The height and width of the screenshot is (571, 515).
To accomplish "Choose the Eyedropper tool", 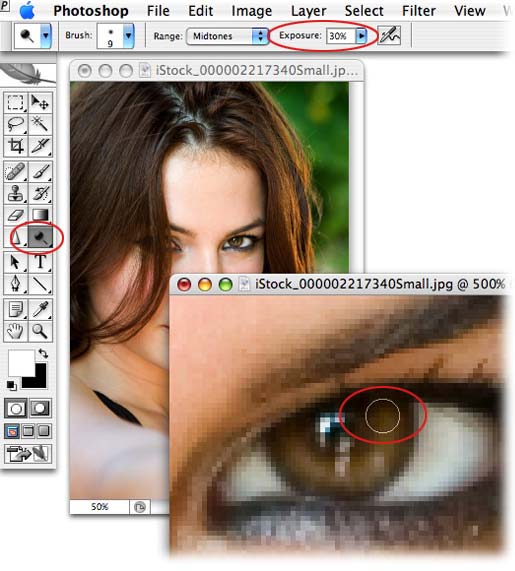I will (x=40, y=309).
